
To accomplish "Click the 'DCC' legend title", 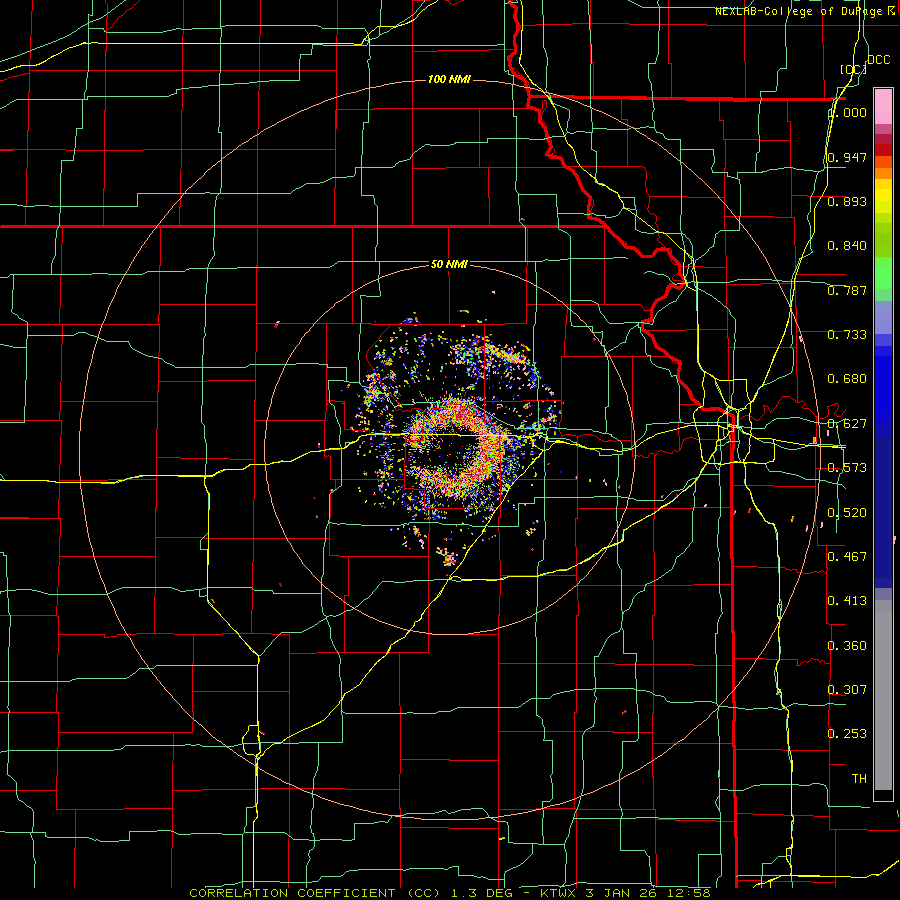I will pyautogui.click(x=878, y=60).
